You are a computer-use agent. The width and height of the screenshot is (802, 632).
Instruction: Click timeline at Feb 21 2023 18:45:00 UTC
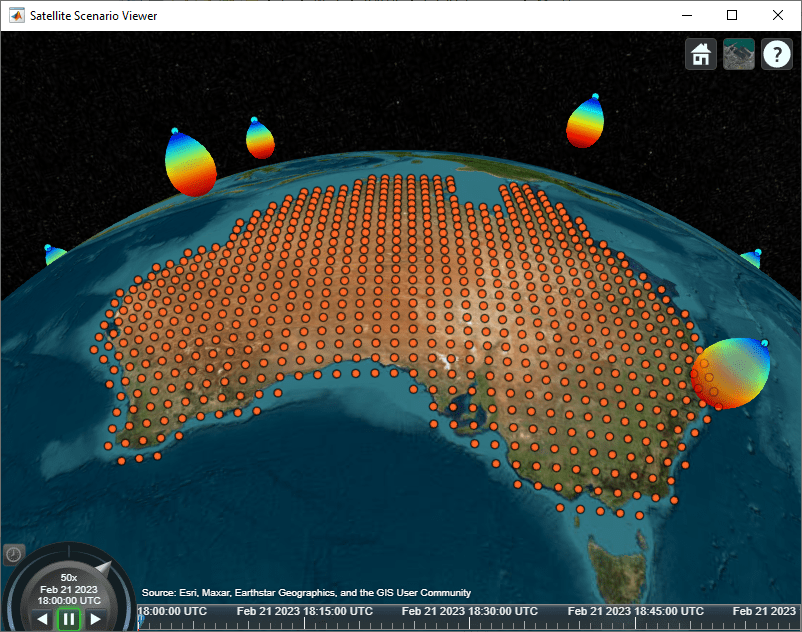tap(636, 612)
